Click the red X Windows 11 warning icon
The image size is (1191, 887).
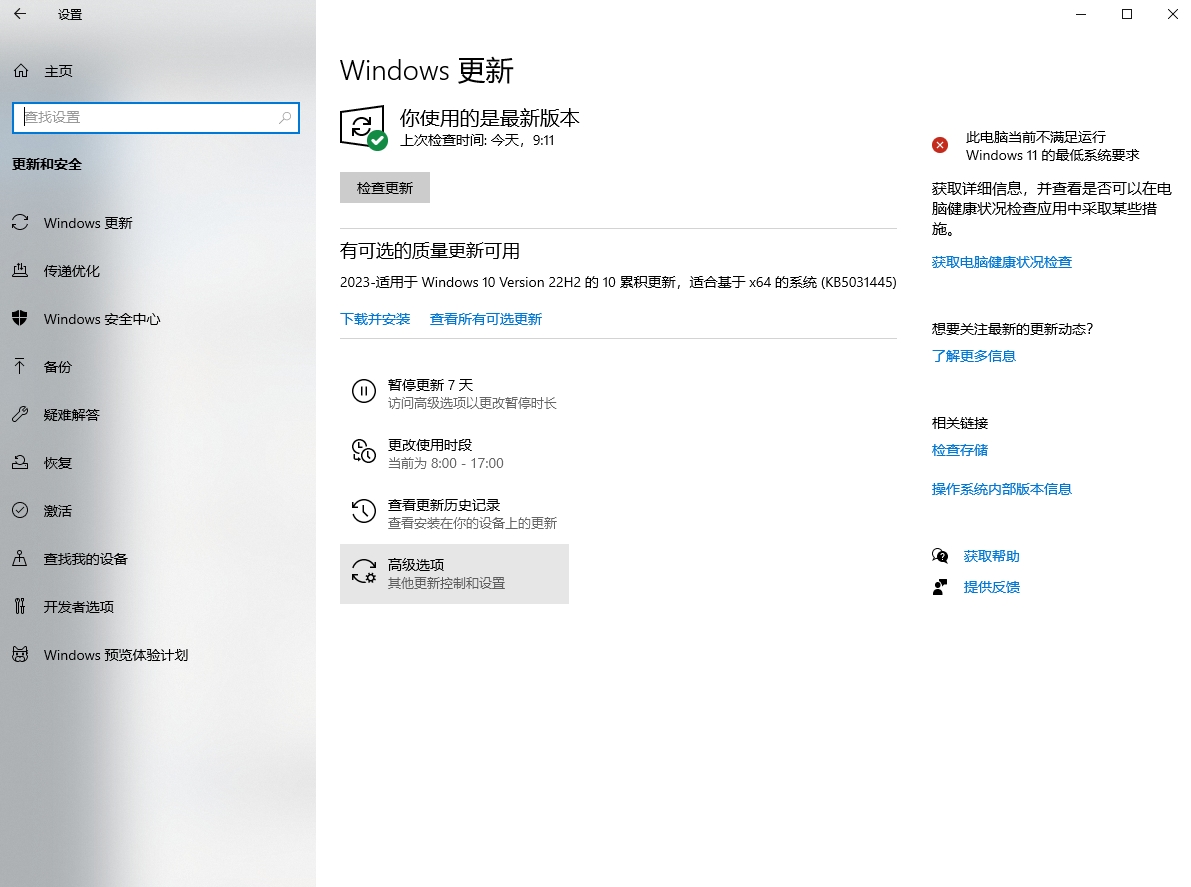(x=940, y=145)
